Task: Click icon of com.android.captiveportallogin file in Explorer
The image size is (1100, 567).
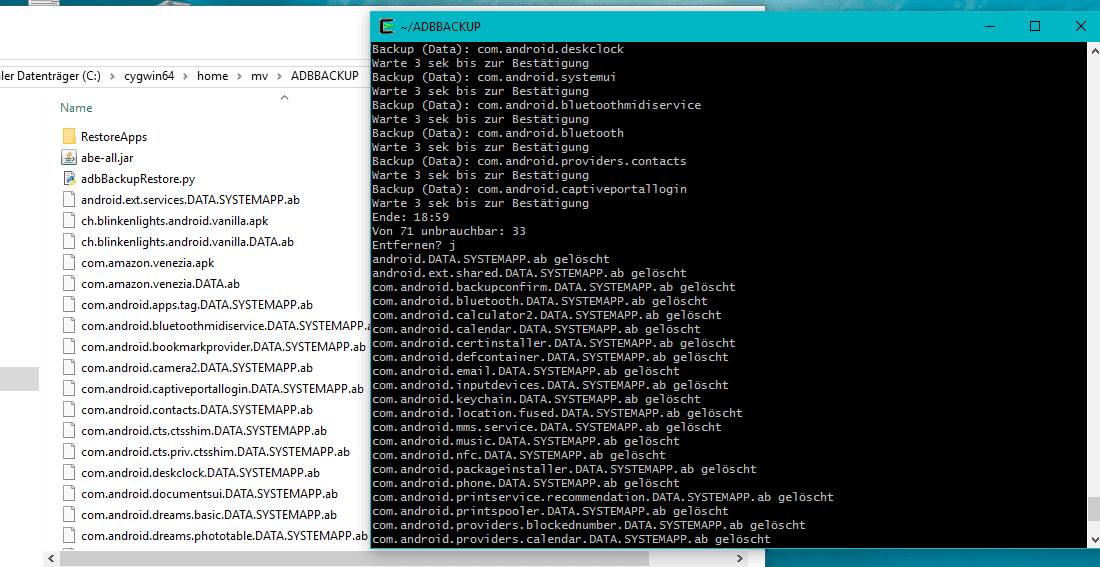Action: (x=69, y=388)
